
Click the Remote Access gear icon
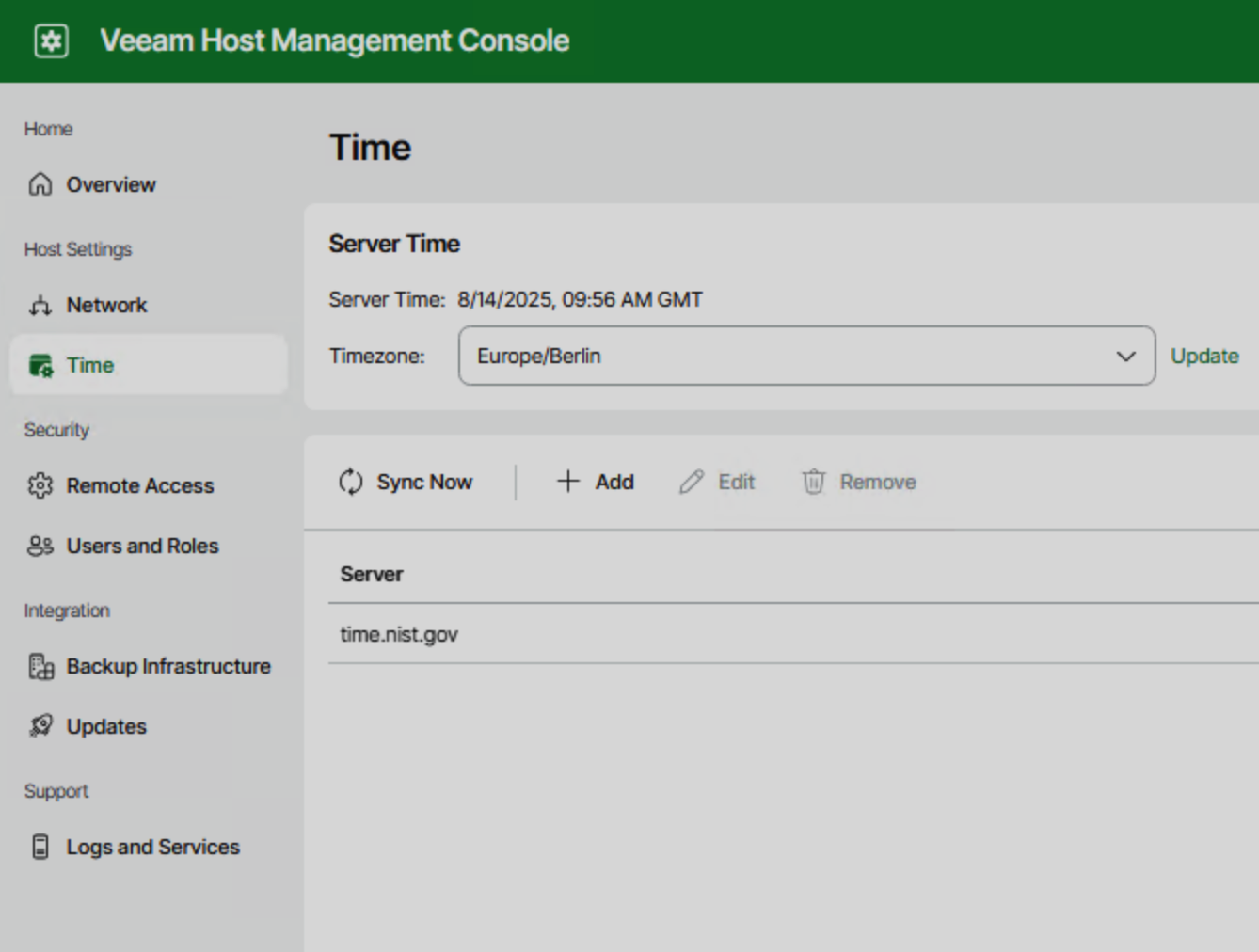click(x=40, y=486)
